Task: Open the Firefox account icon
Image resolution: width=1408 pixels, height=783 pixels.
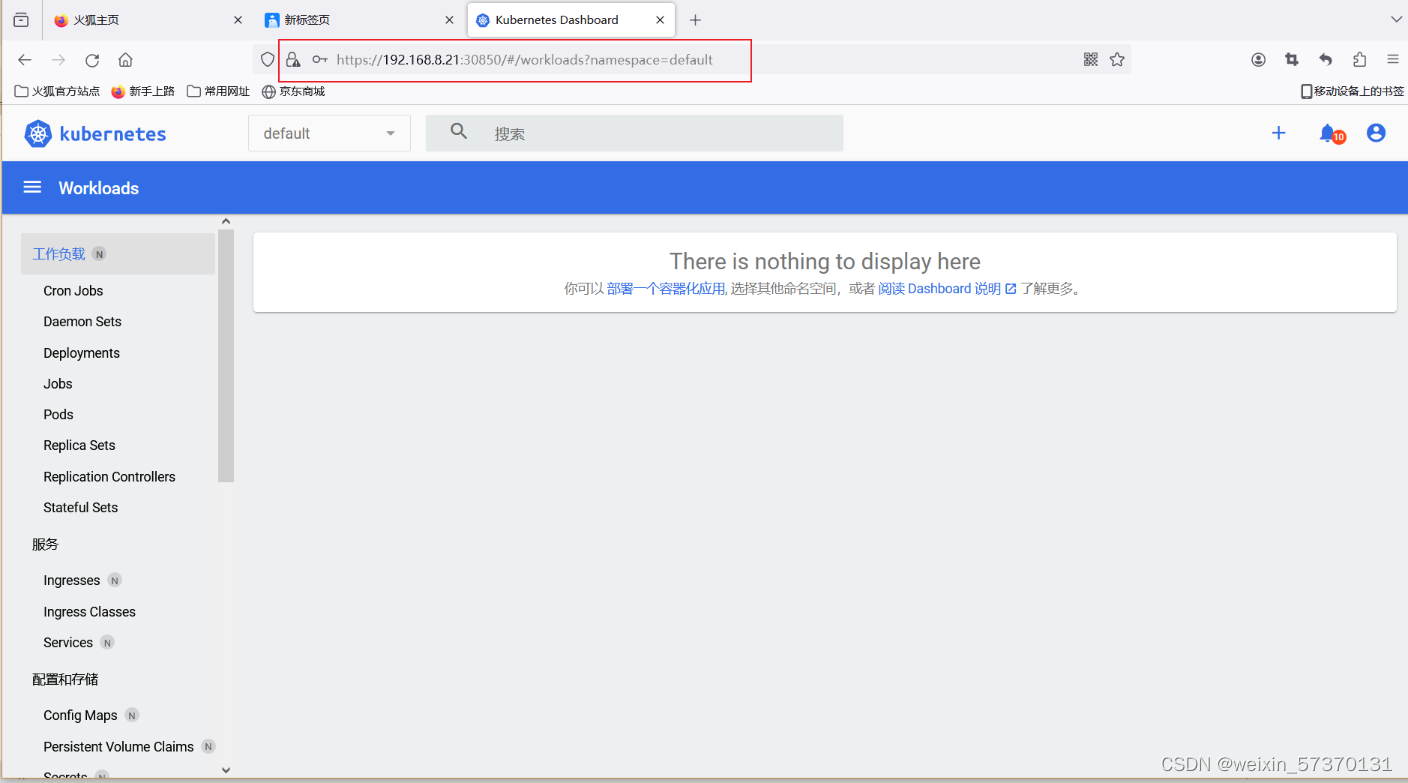Action: pyautogui.click(x=1258, y=60)
